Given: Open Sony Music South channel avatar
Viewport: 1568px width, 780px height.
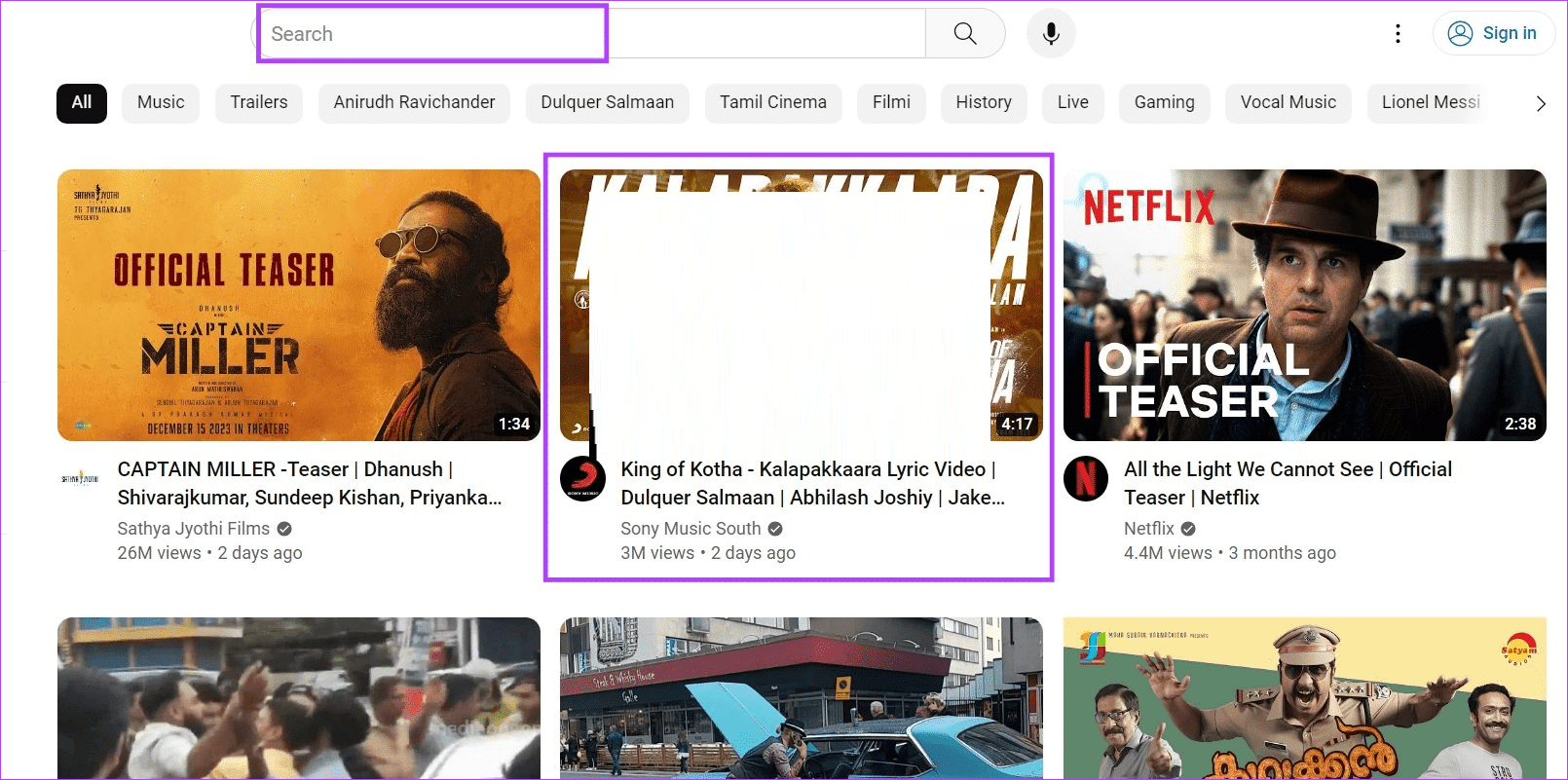Looking at the screenshot, I should pyautogui.click(x=582, y=479).
